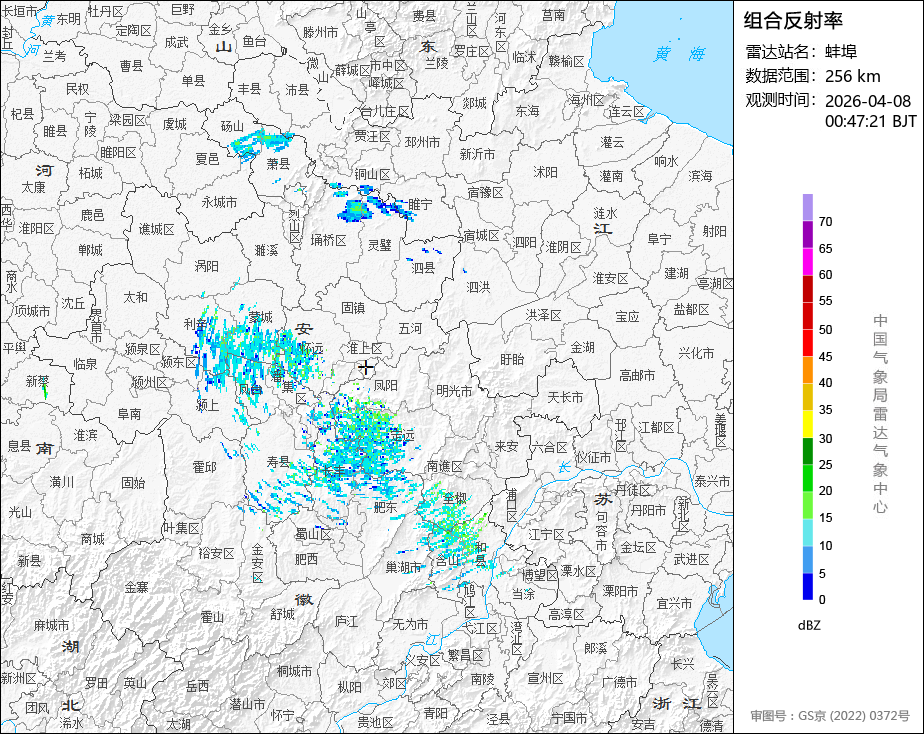The image size is (924, 734).
Task: Click the 肥东 county label
Action: [x=385, y=507]
